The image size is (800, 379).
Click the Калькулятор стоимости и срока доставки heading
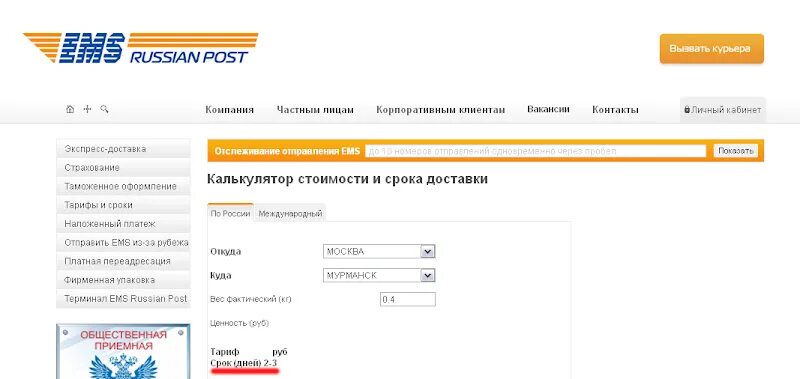(x=347, y=179)
